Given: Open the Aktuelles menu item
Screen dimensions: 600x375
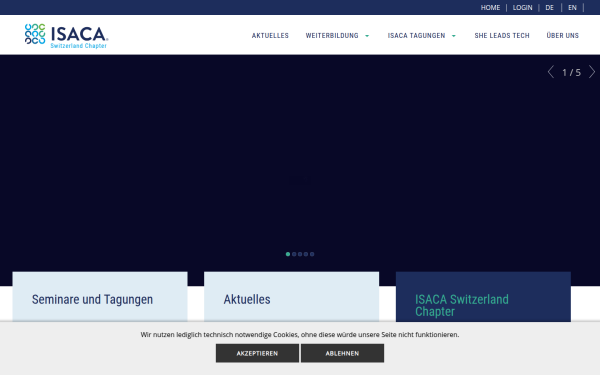Looking at the screenshot, I should coord(270,36).
